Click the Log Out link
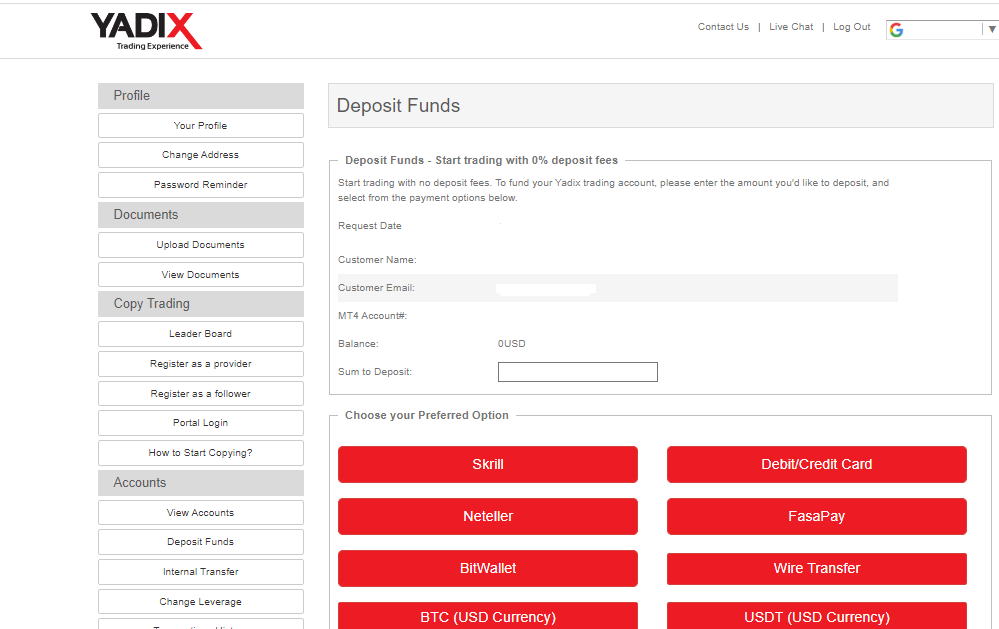 point(851,27)
